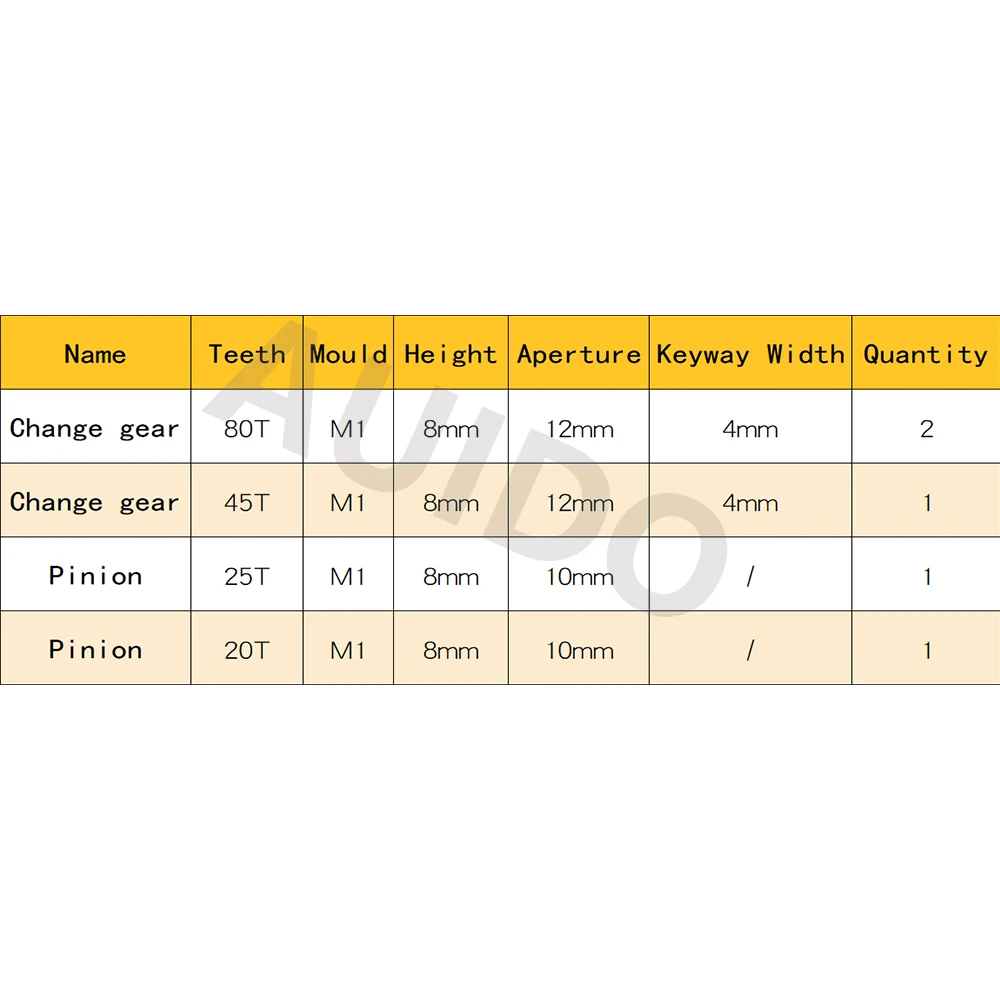This screenshot has height=1000, width=1000.
Task: Click the 20T teeth cell
Action: pyautogui.click(x=247, y=648)
